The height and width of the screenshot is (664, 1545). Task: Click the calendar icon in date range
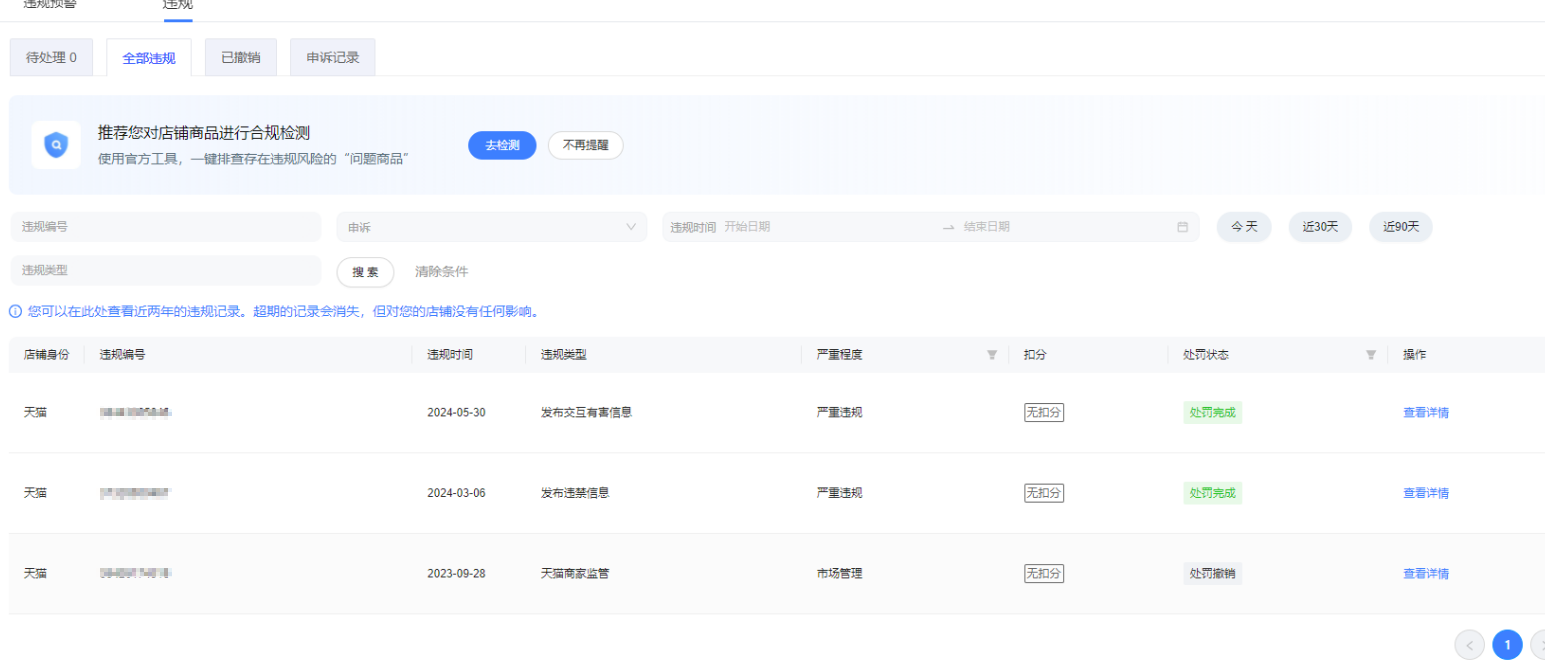[x=1182, y=227]
